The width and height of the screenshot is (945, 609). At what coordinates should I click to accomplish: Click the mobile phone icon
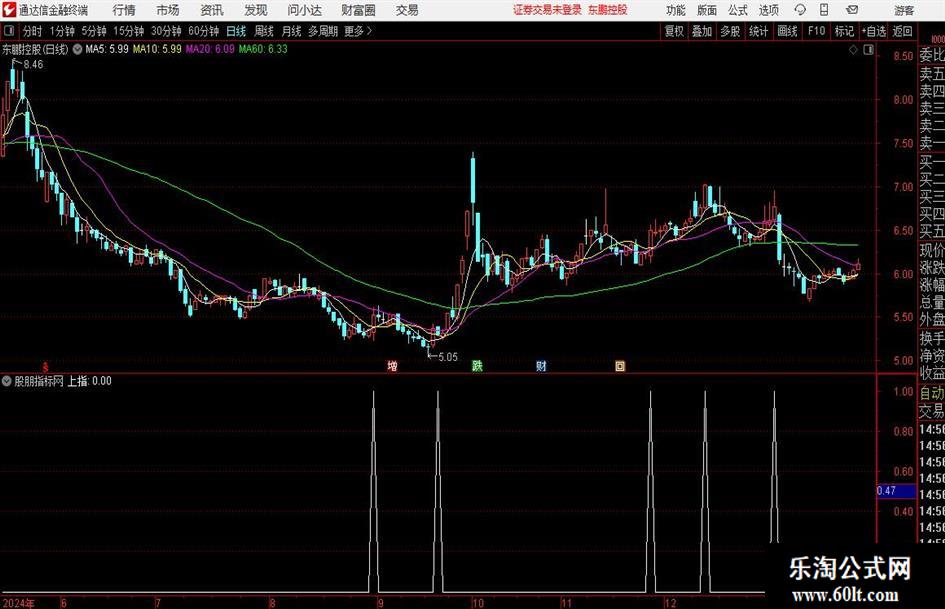[824, 10]
